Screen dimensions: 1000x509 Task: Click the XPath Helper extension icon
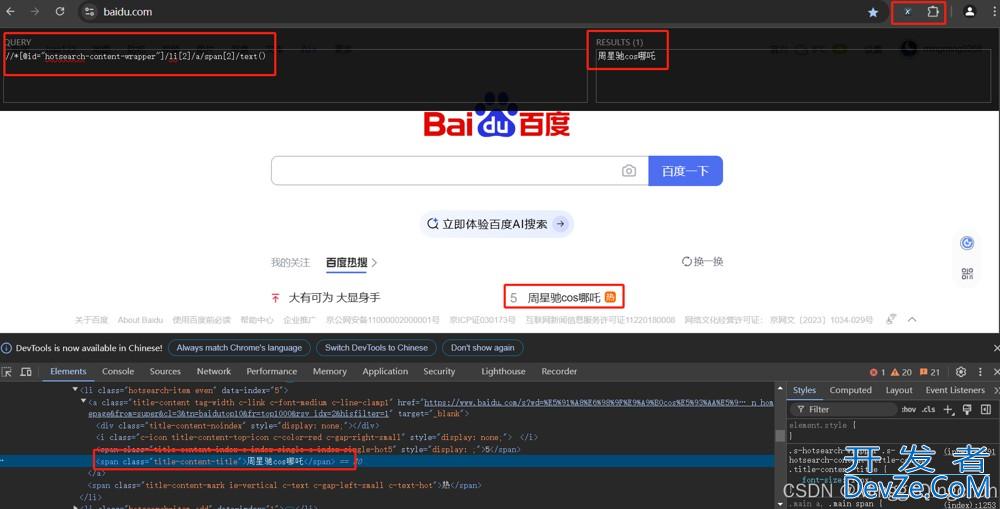point(908,11)
